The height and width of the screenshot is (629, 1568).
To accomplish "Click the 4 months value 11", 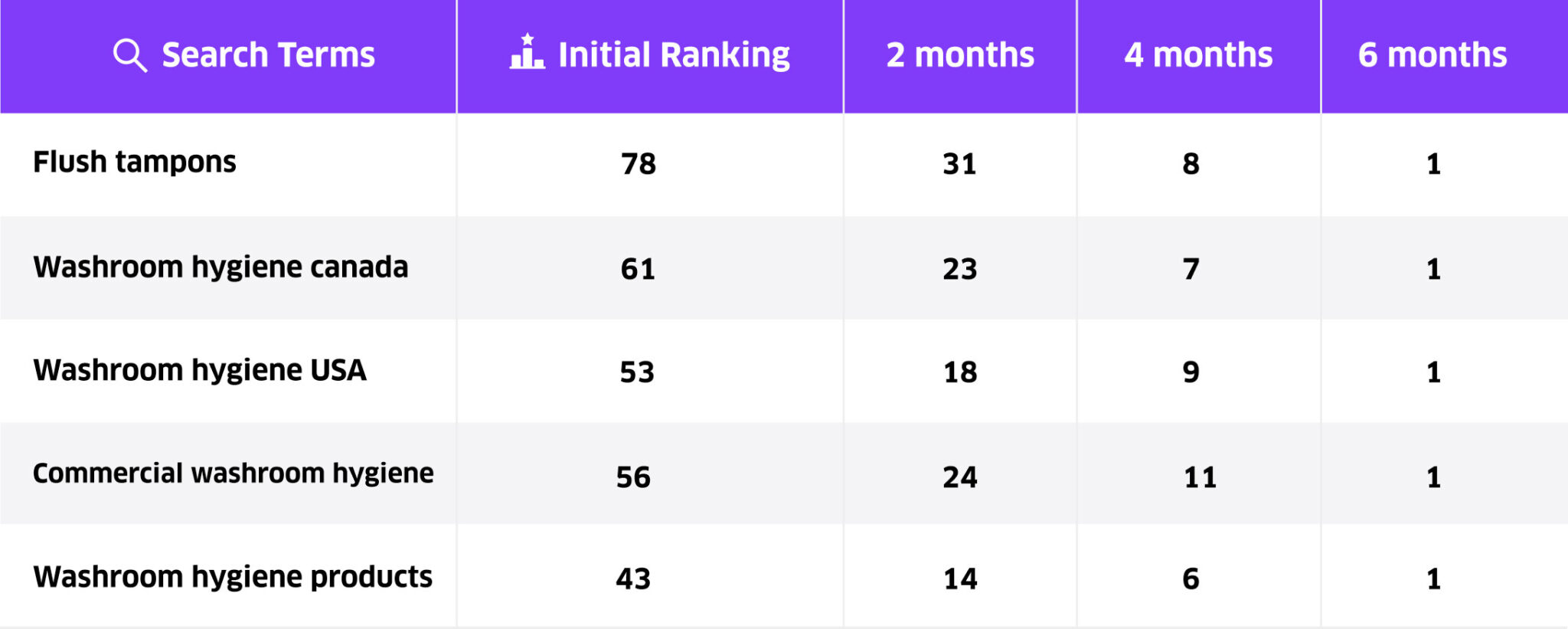I will coord(1200,477).
